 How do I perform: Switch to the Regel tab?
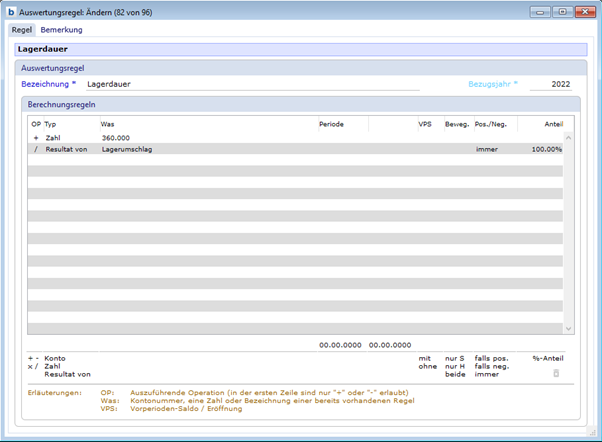[x=22, y=30]
